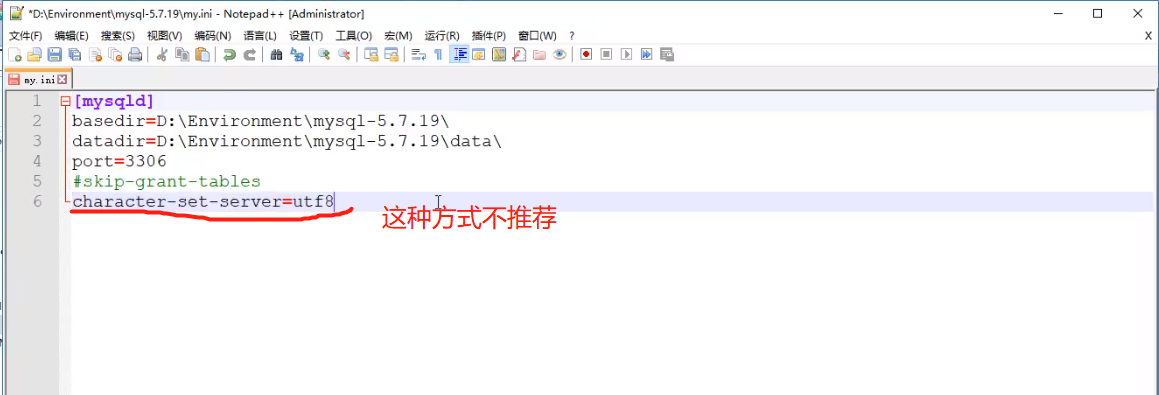Click the Redo arrow icon
Viewport: 1159px width, 395px height.
tap(250, 54)
